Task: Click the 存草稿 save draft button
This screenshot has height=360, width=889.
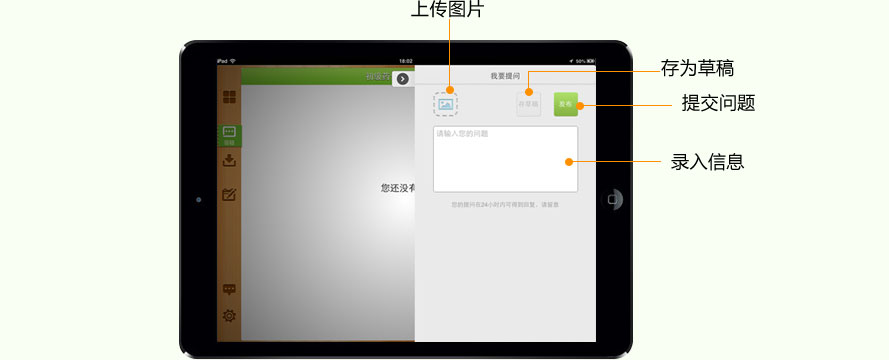Action: point(528,104)
